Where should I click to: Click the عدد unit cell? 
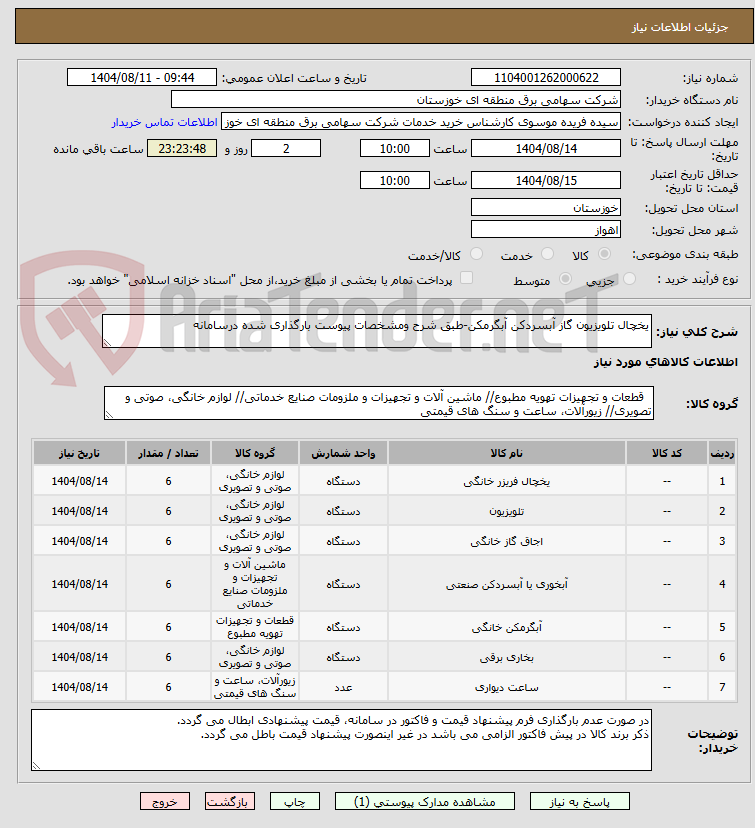click(x=343, y=688)
